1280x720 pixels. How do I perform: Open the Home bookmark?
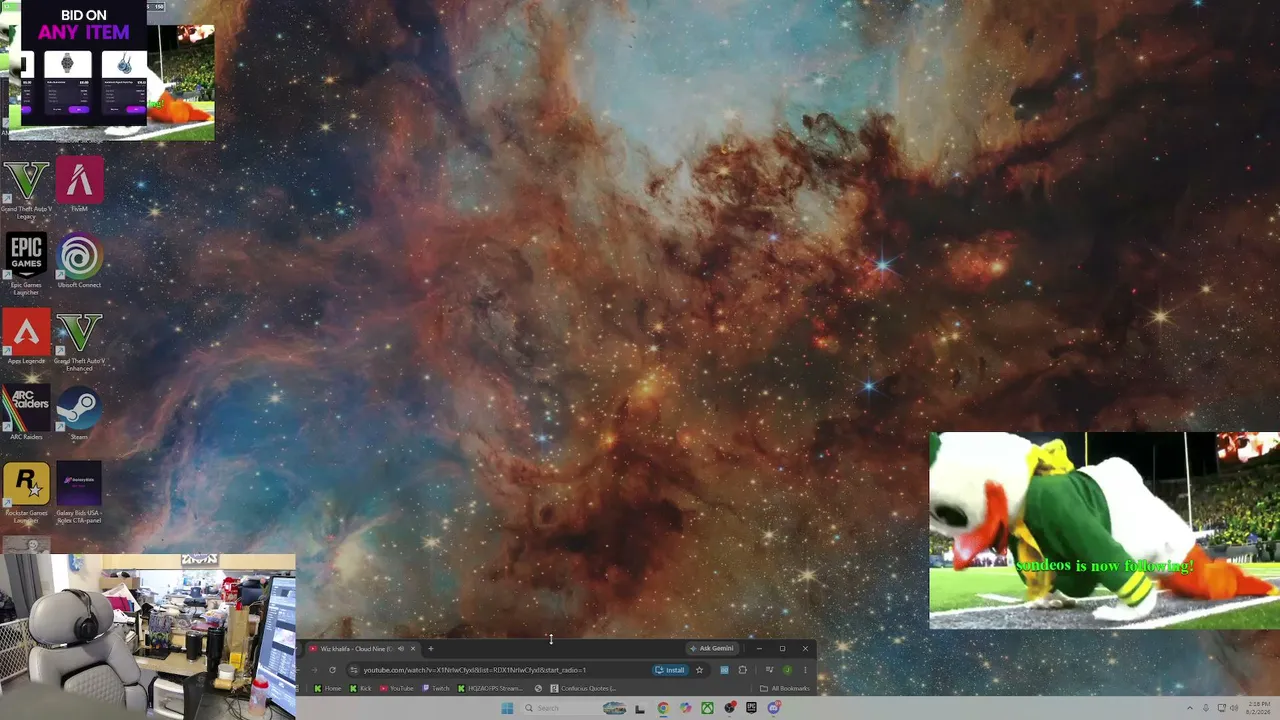[328, 688]
